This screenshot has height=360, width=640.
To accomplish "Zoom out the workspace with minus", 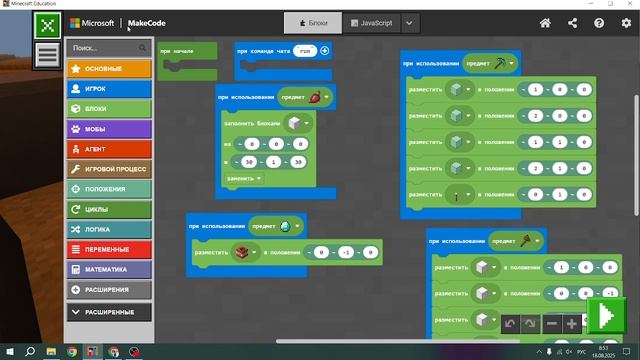I will [x=552, y=324].
